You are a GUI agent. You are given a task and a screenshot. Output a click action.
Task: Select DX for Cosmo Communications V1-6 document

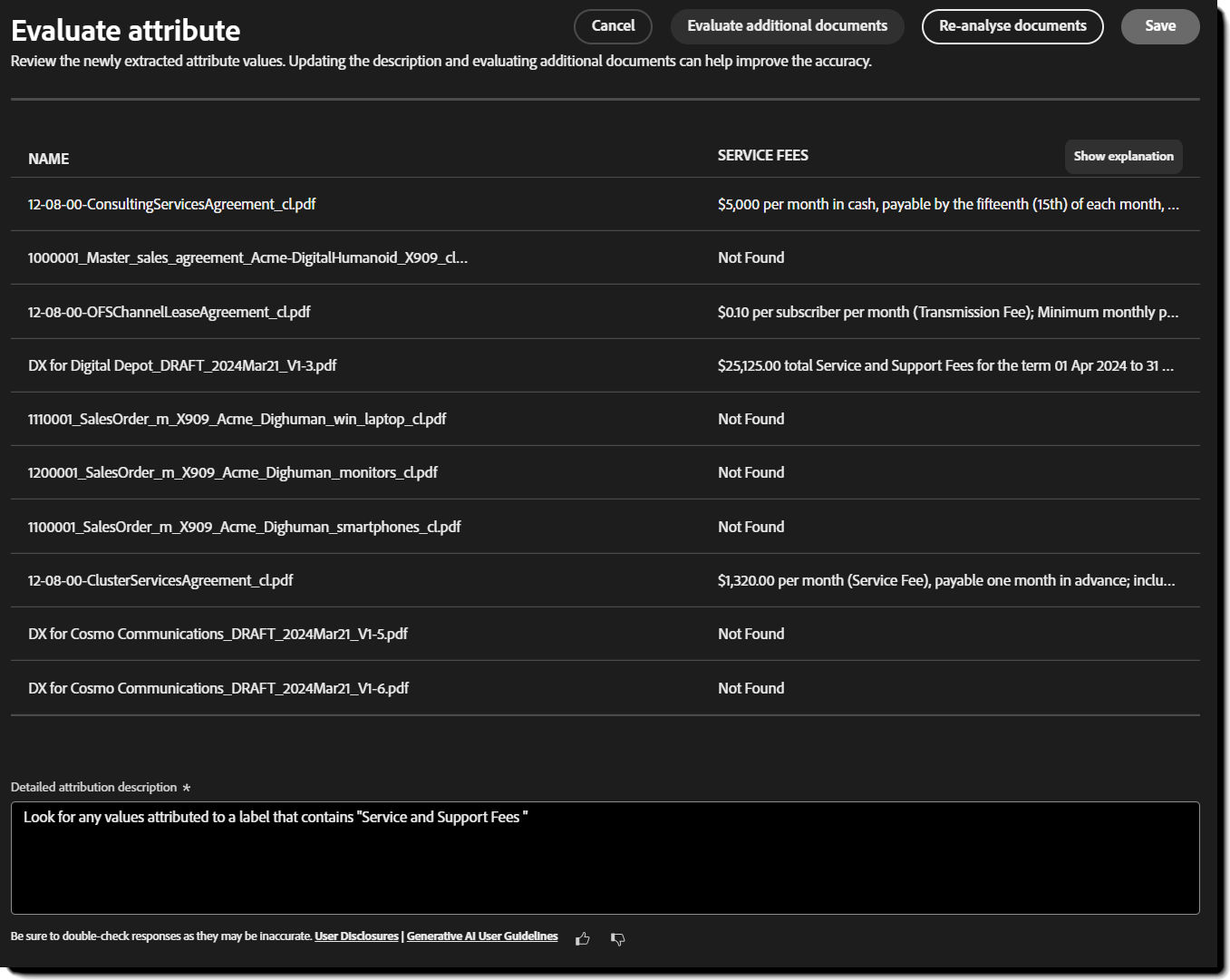218,688
